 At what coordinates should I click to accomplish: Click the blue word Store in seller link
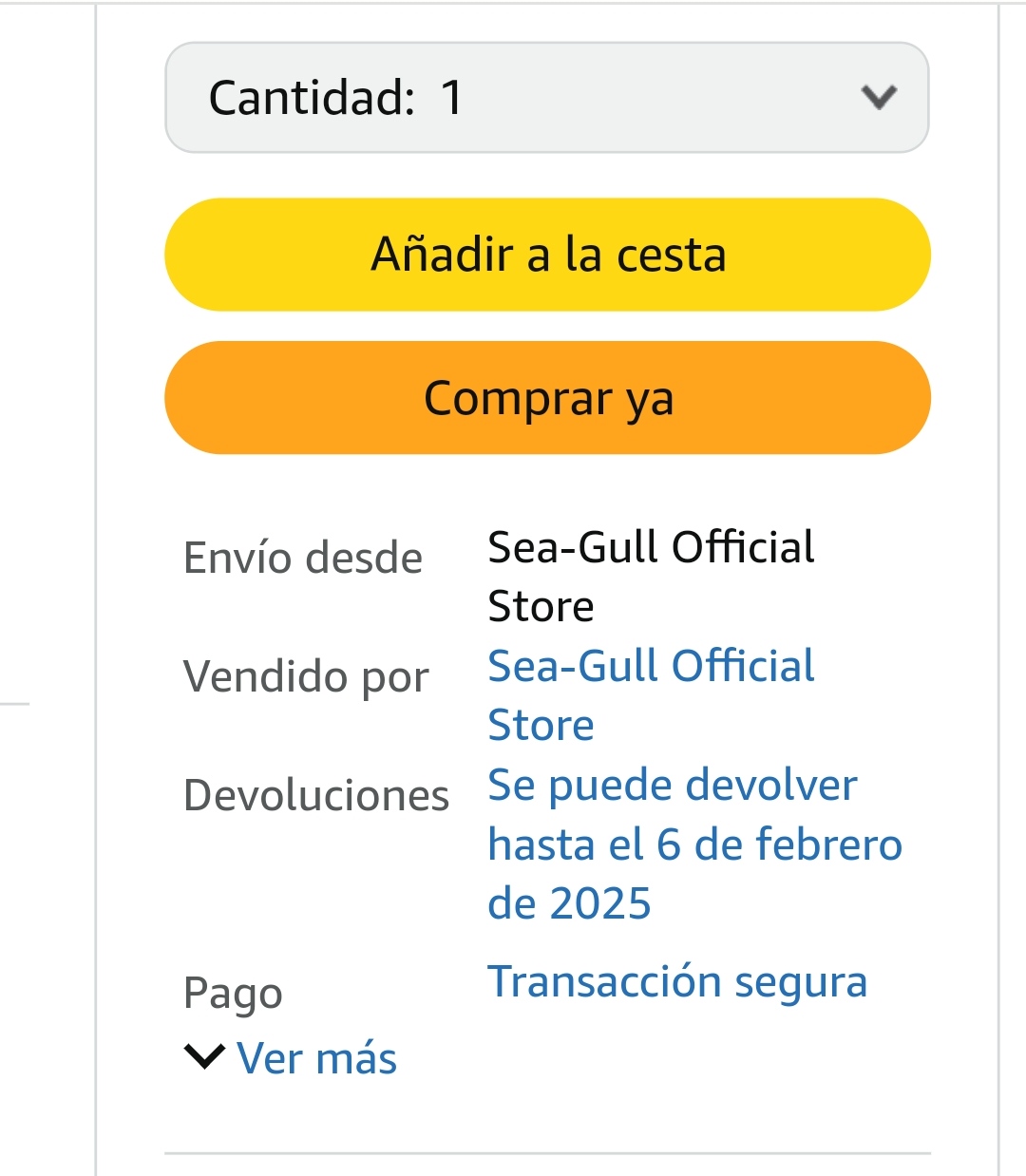[x=541, y=727]
